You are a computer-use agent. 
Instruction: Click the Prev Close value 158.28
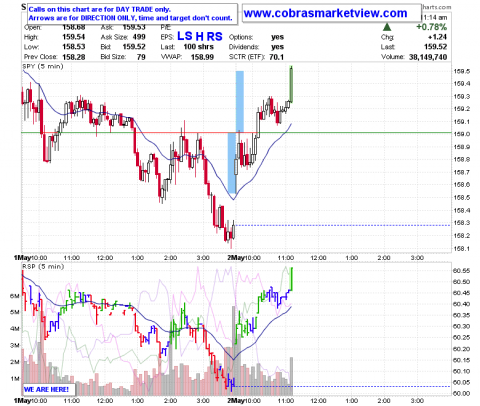(74, 57)
